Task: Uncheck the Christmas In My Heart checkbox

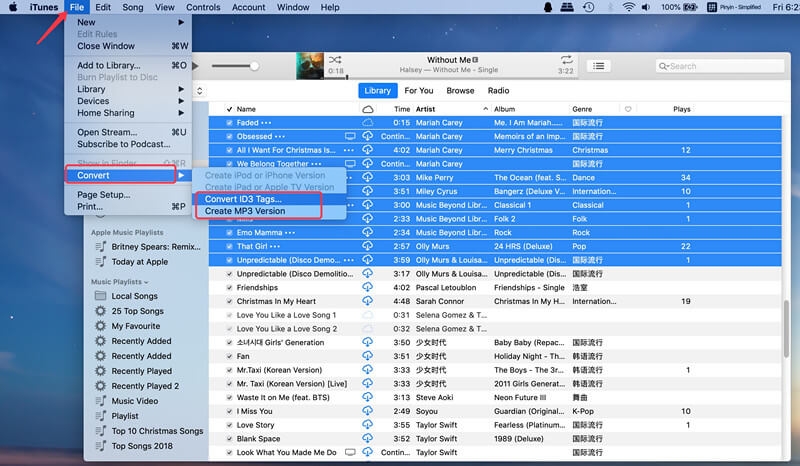Action: (229, 301)
